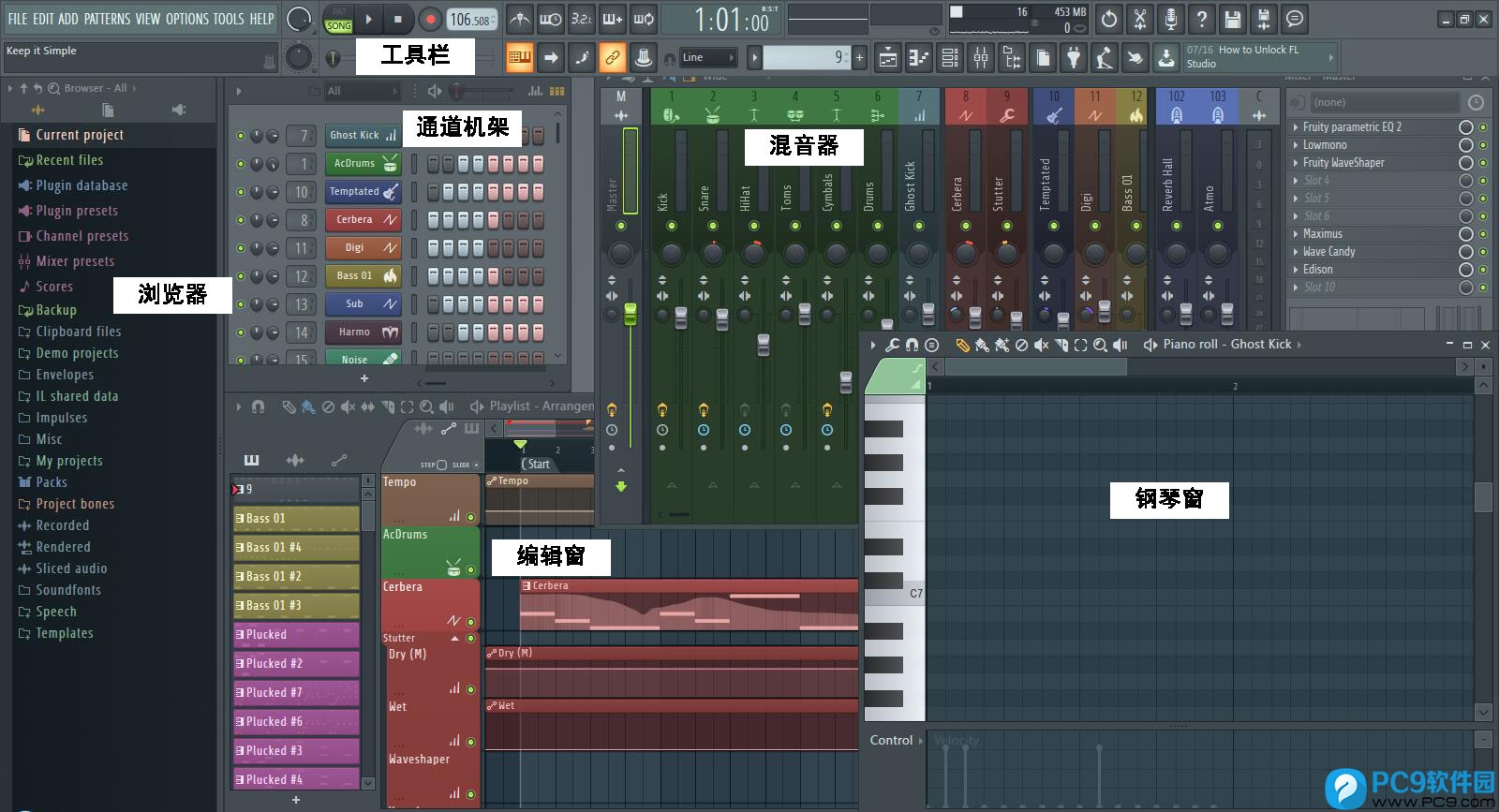The height and width of the screenshot is (812, 1499).
Task: Open the Playlist menu arrow
Action: tap(238, 406)
